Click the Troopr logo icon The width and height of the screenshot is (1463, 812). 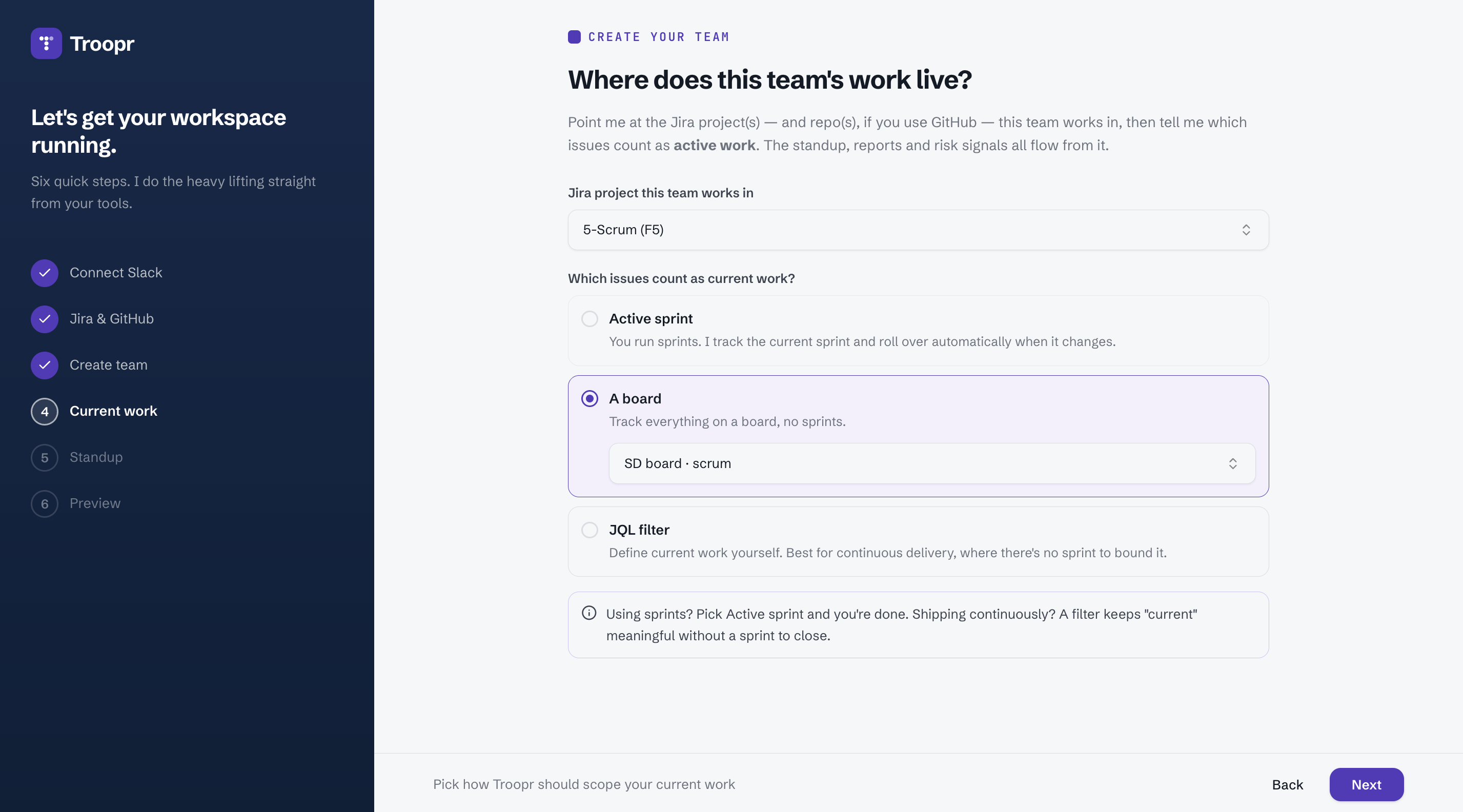[x=46, y=43]
